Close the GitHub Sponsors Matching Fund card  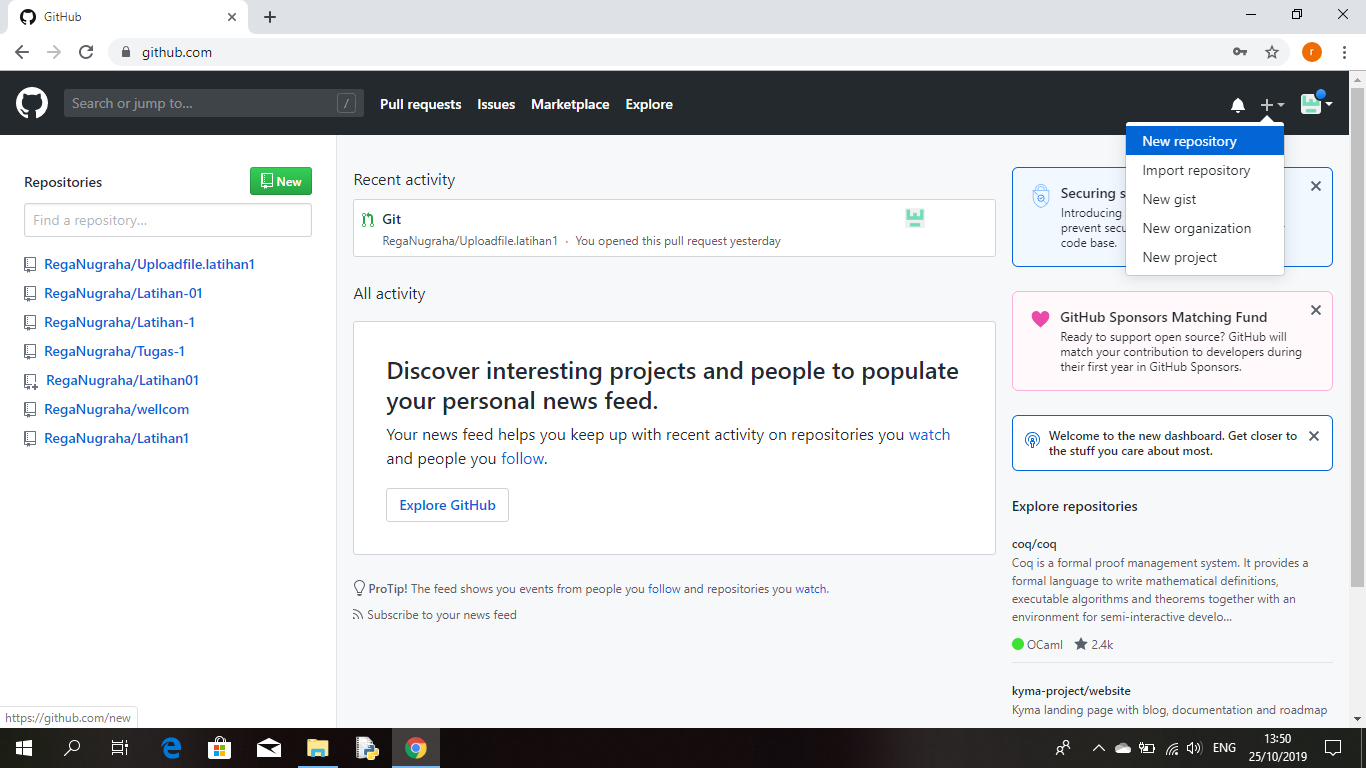pyautogui.click(x=1316, y=310)
